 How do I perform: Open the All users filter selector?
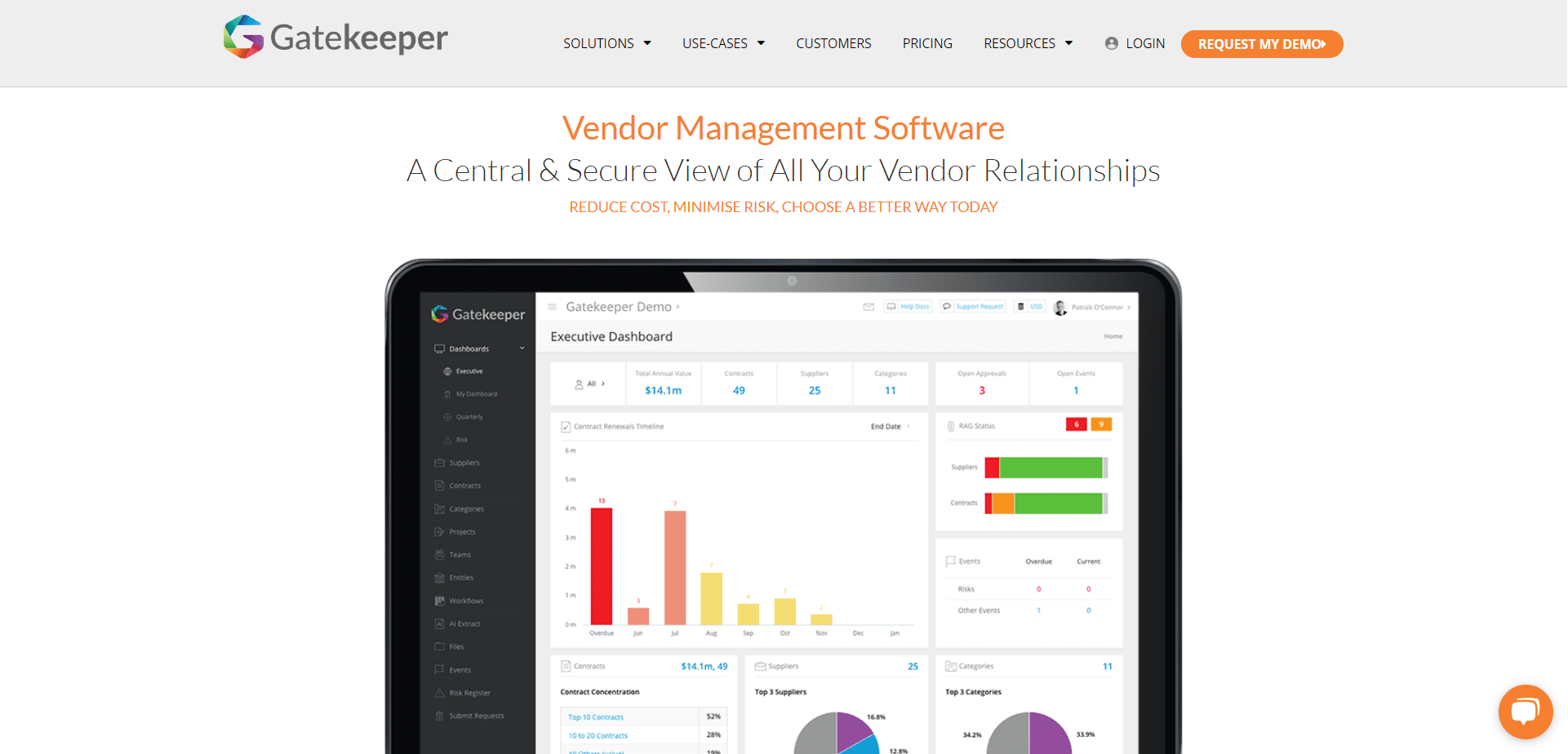(x=590, y=384)
